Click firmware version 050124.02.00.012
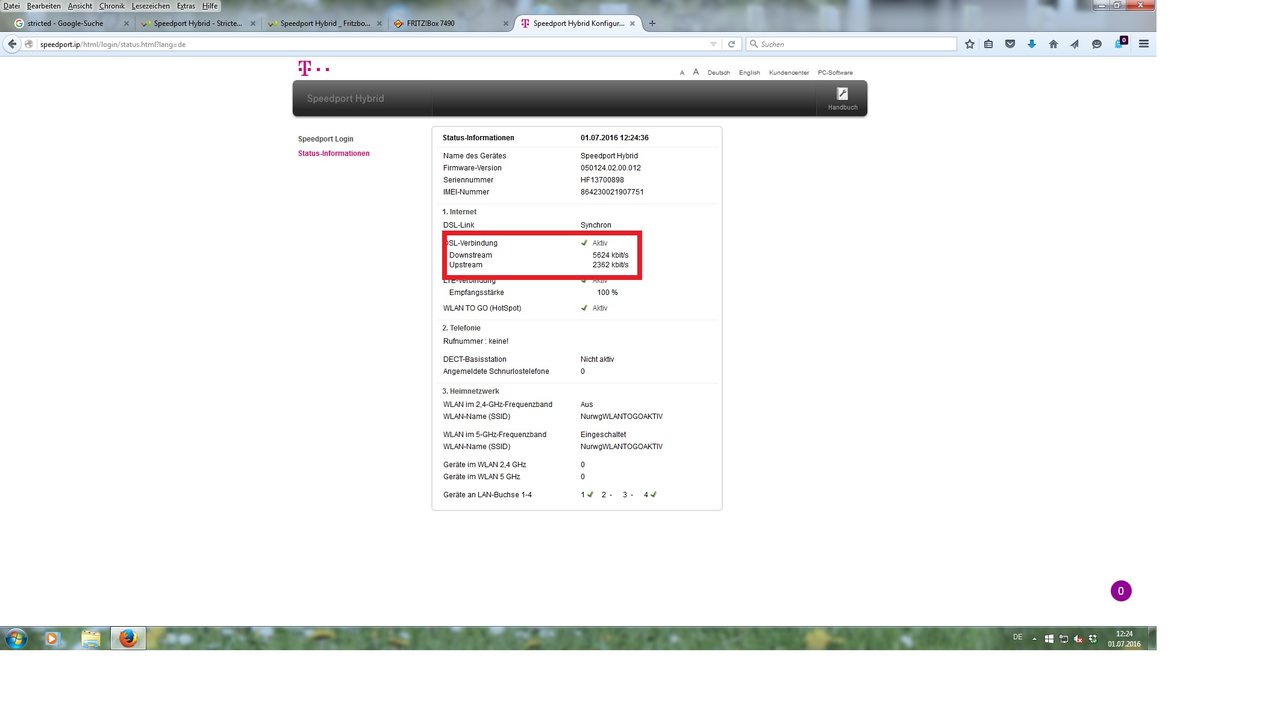The height and width of the screenshot is (720, 1280). click(611, 168)
